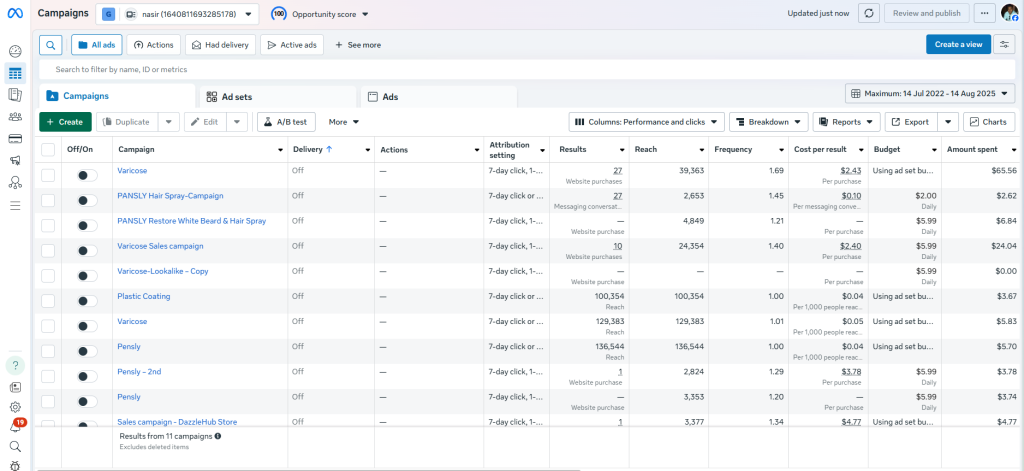This screenshot has height=471, width=1024.
Task: Open Events Manager icon in sidebar
Action: pos(15,183)
